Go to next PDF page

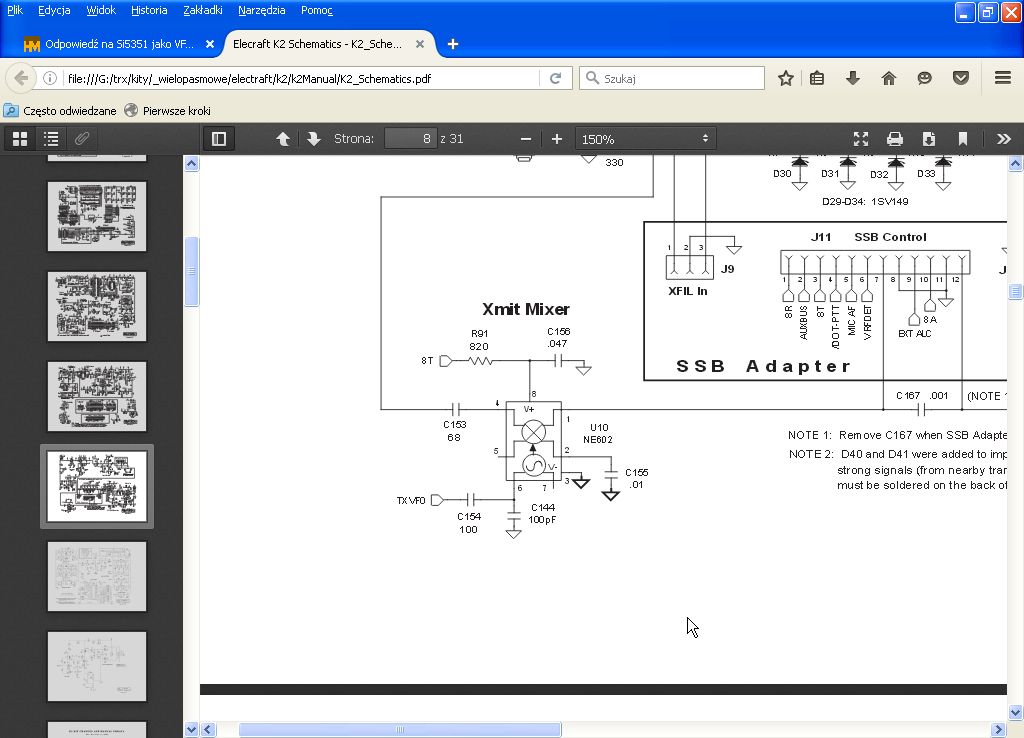(313, 139)
